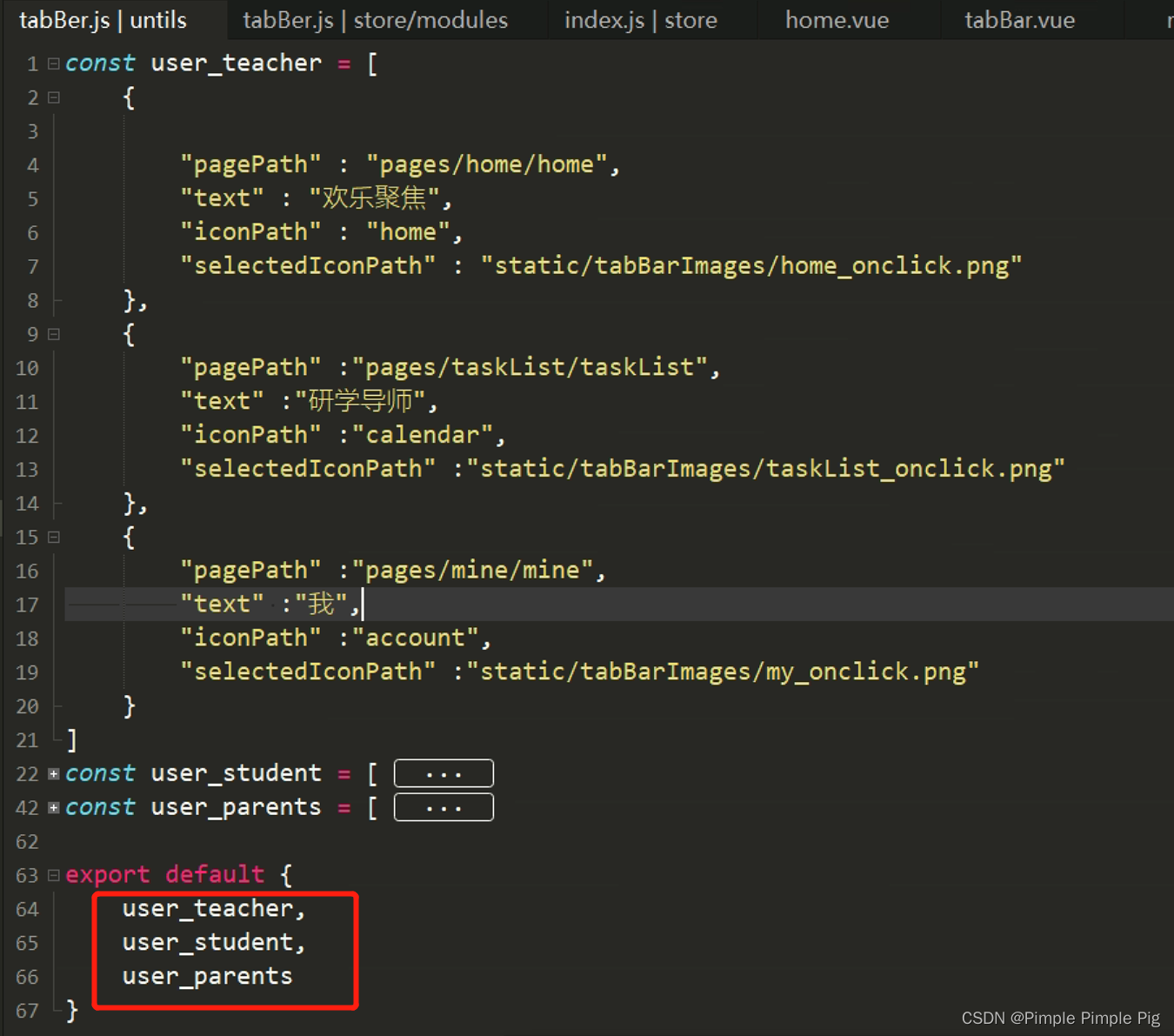The image size is (1174, 1036).
Task: Click the user_student identifier on line 22
Action: click(236, 773)
